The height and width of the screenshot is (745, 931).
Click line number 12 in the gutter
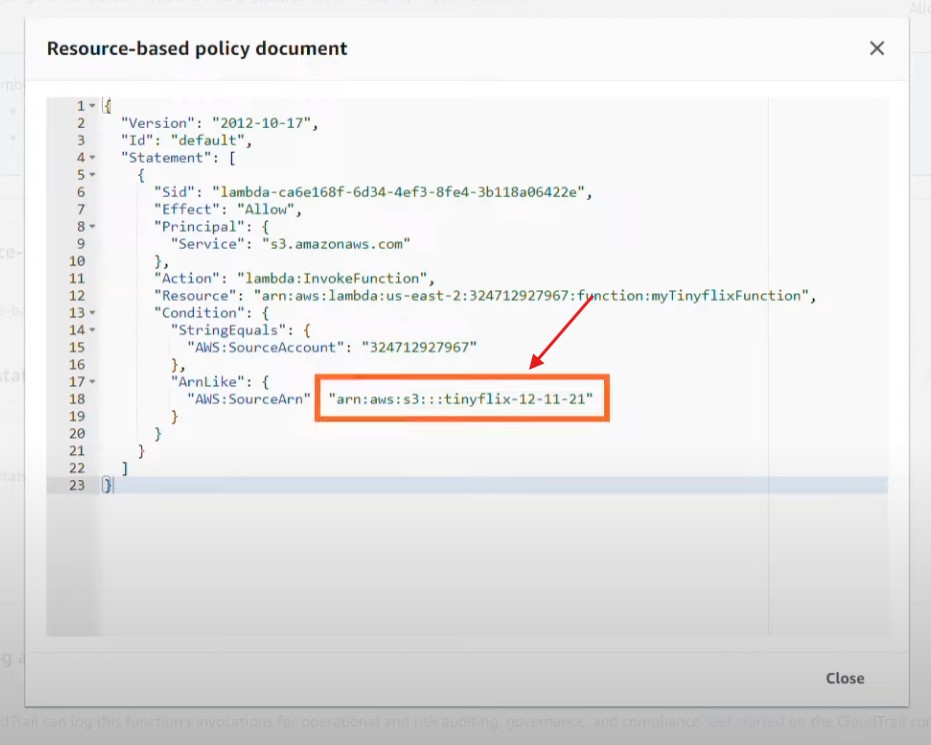coord(77,296)
